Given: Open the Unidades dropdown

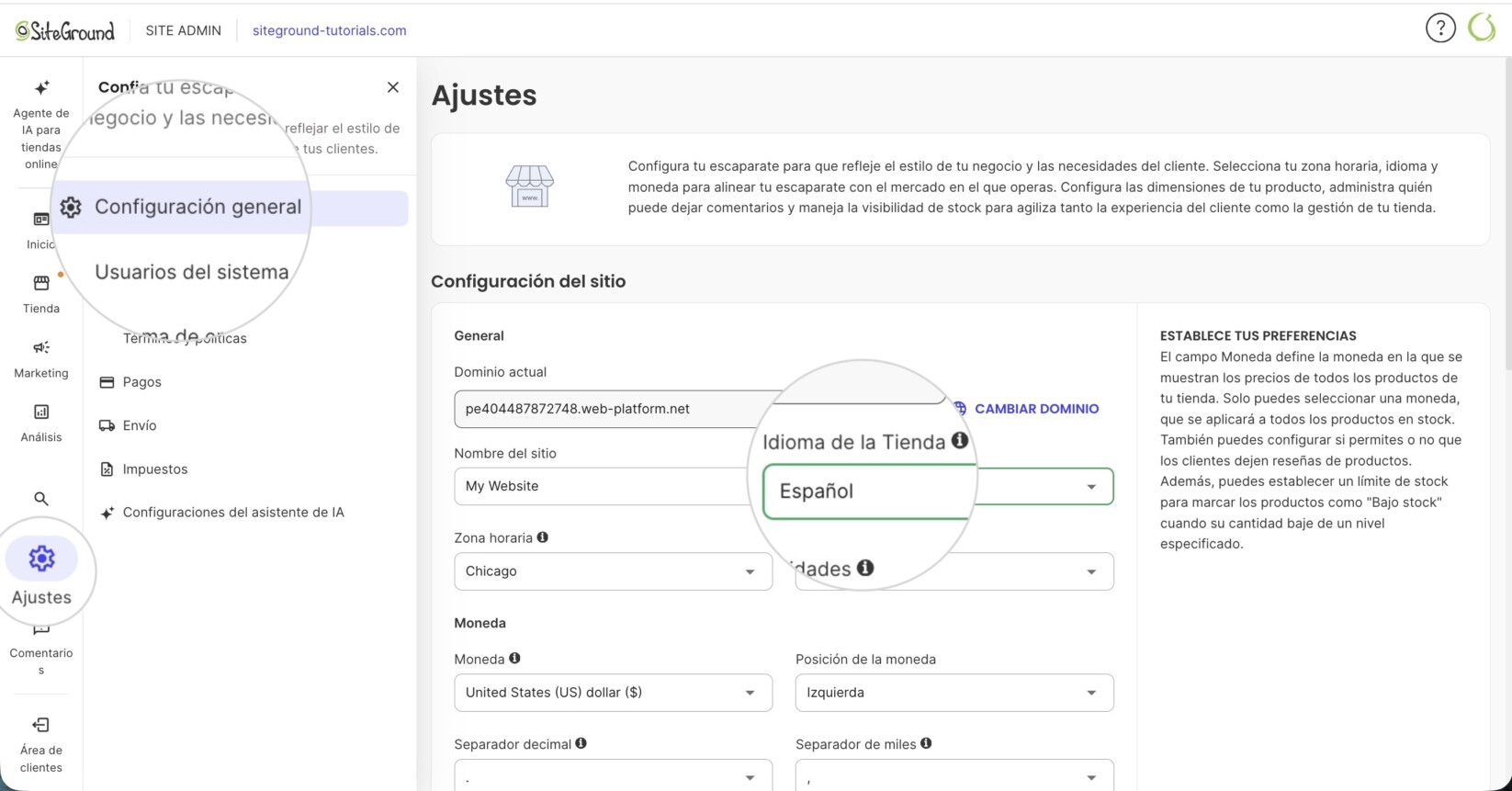Looking at the screenshot, I should click(x=954, y=571).
